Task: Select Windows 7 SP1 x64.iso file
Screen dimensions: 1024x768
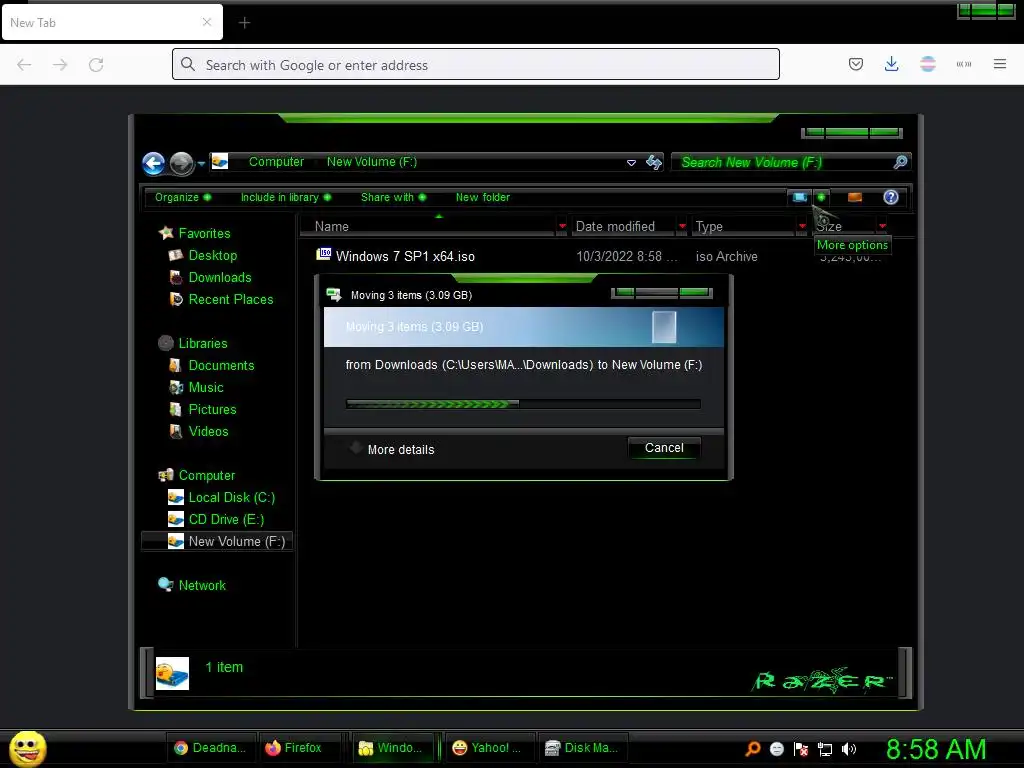Action: tap(405, 257)
